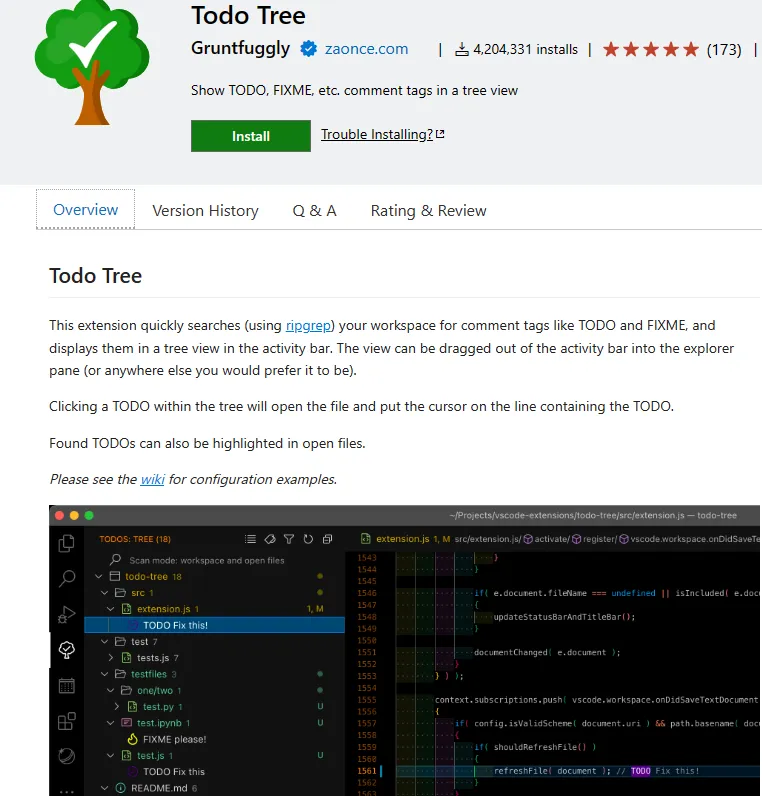Click the green Install button

click(x=251, y=136)
